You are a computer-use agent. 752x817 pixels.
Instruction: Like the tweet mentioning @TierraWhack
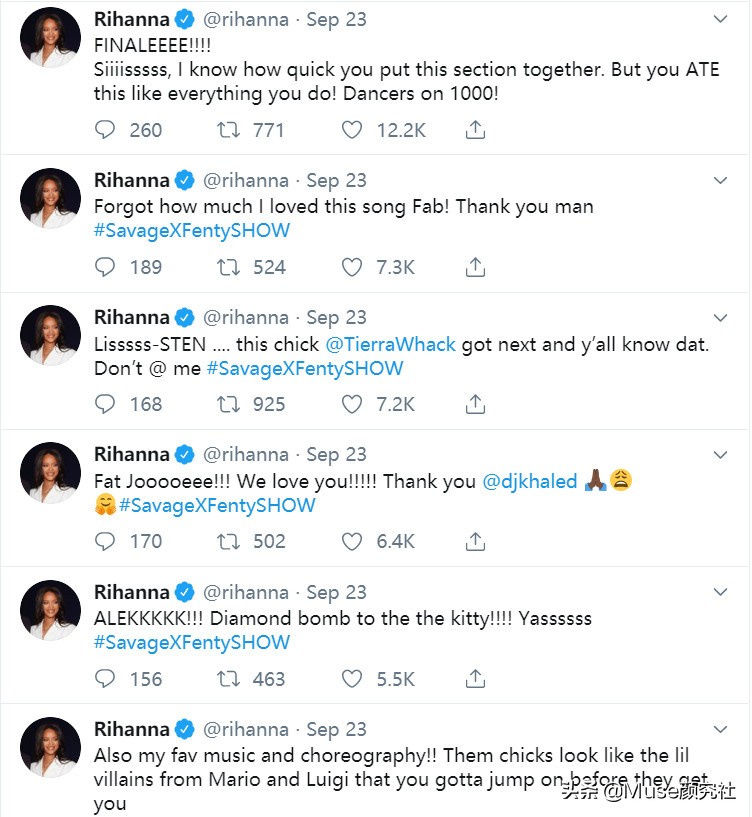coord(352,404)
